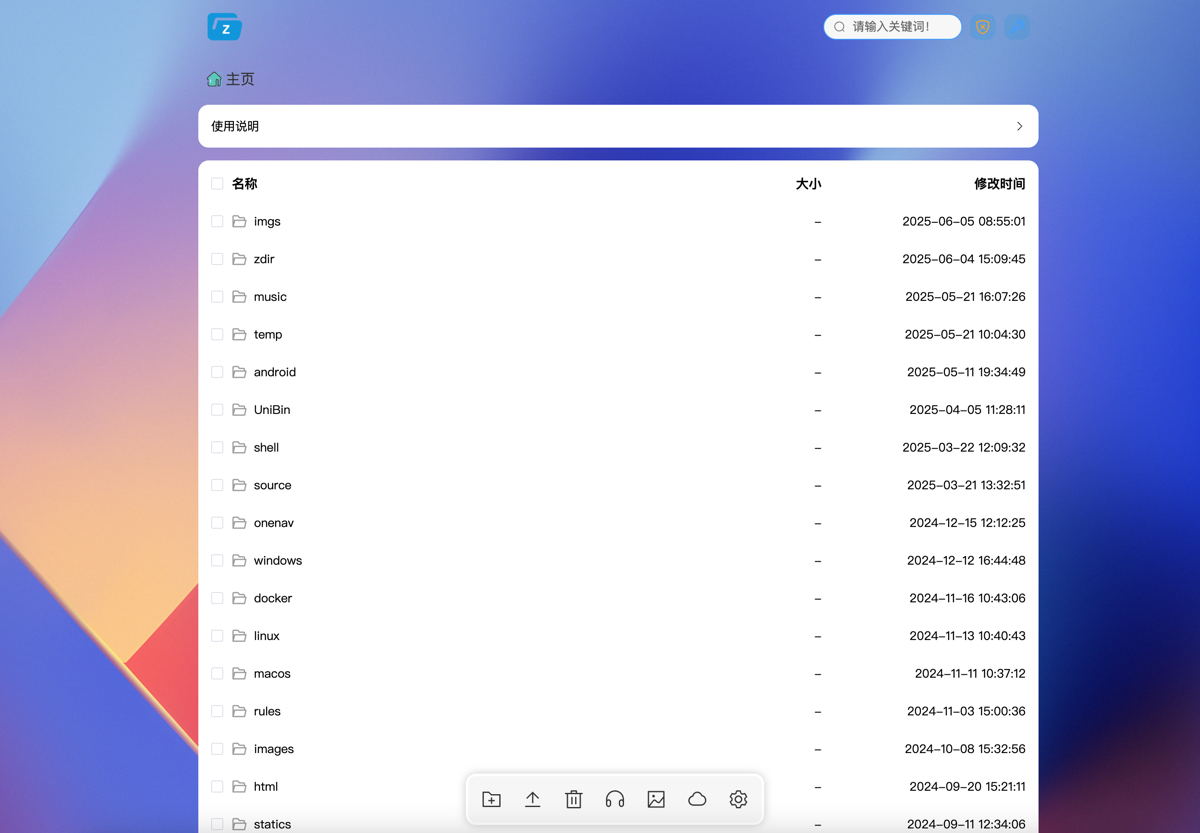Image resolution: width=1200 pixels, height=833 pixels.
Task: Check the source folder checkbox
Action: pos(217,485)
